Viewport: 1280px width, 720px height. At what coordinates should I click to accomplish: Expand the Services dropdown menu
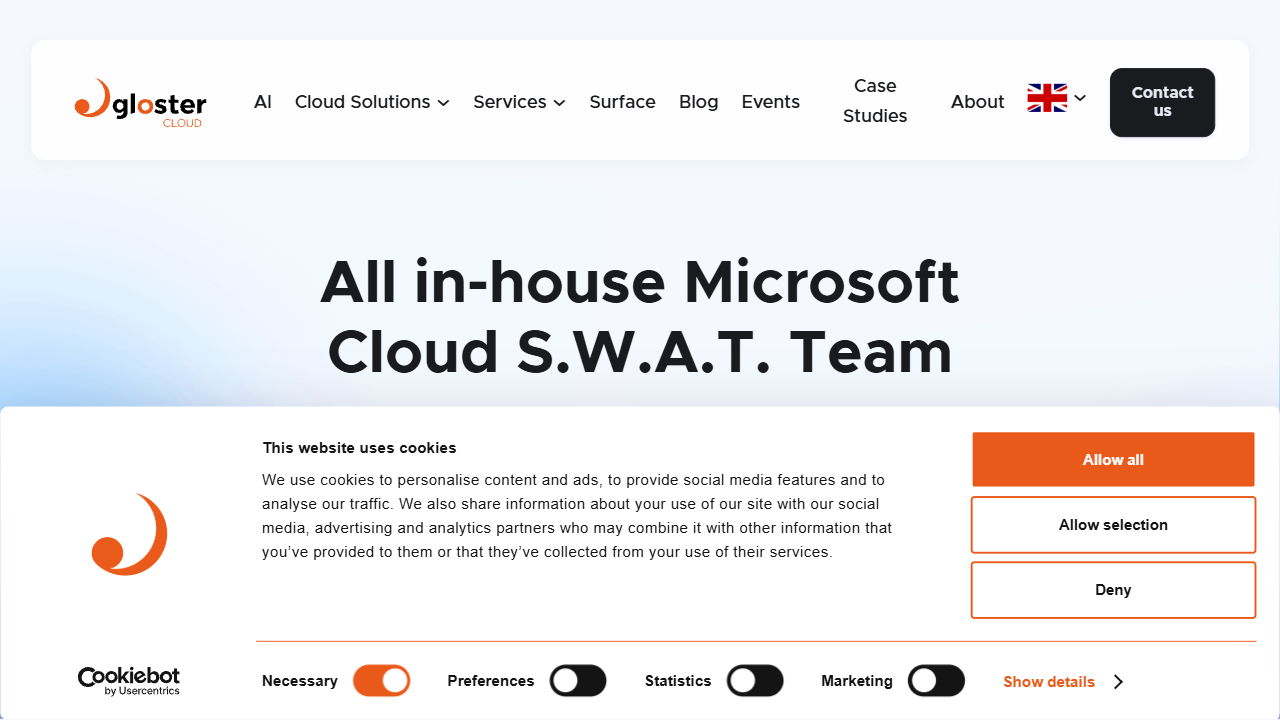tap(519, 102)
